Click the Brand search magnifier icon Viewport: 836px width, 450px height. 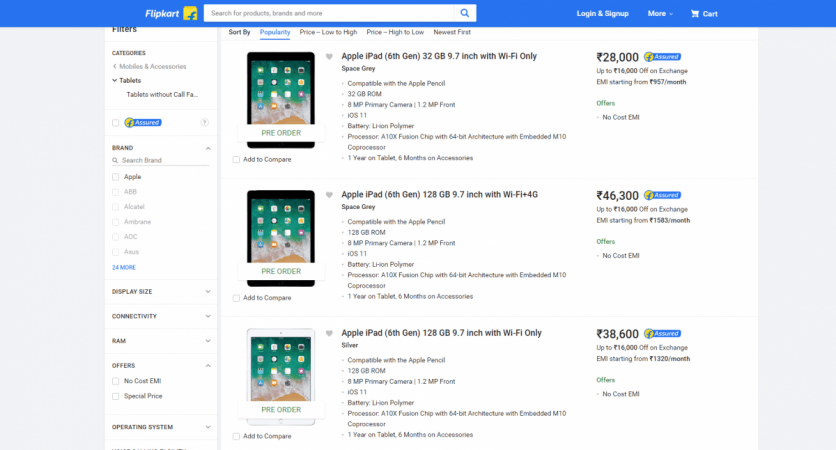115,160
